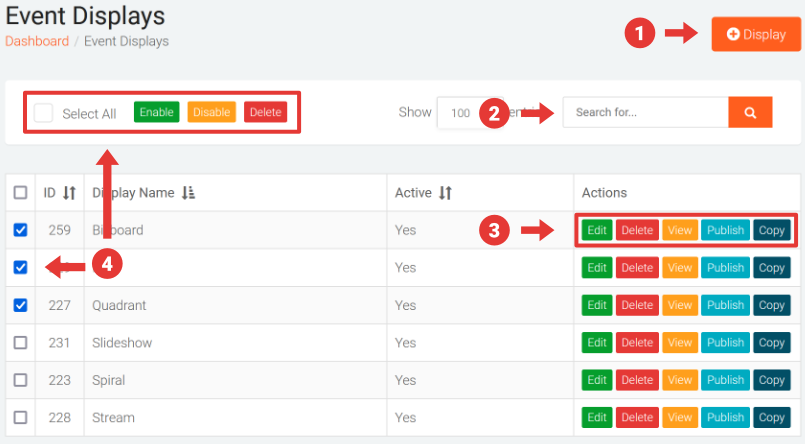The image size is (805, 444).
Task: Uncheck the checkbox for row 259
Action: click(21, 230)
